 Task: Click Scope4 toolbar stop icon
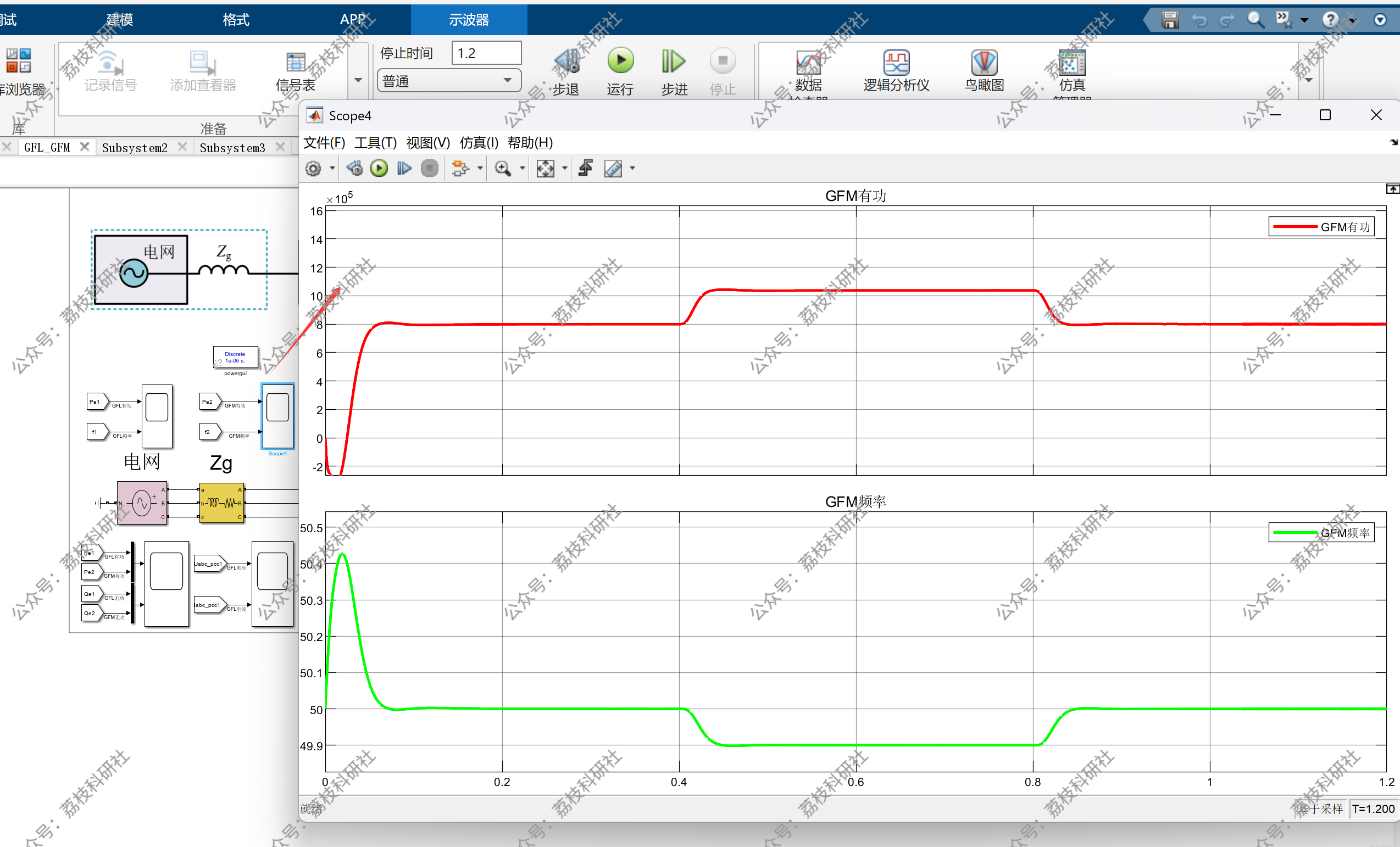coord(430,168)
